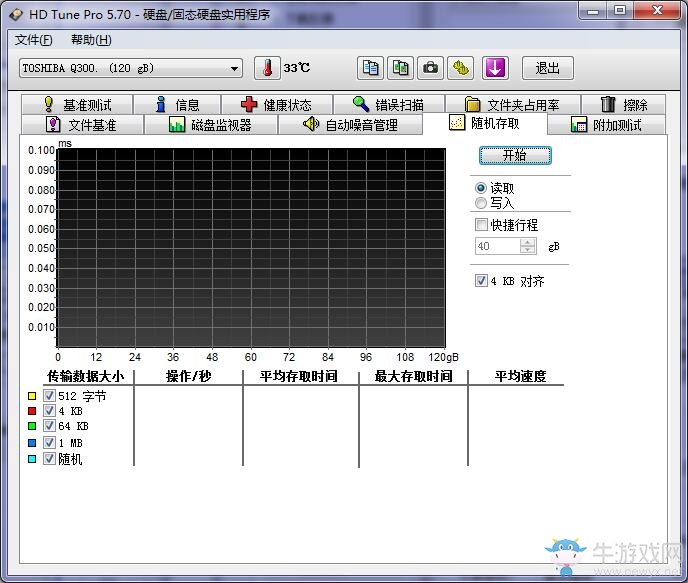
Task: Open the 擦除 erase tab
Action: point(624,105)
